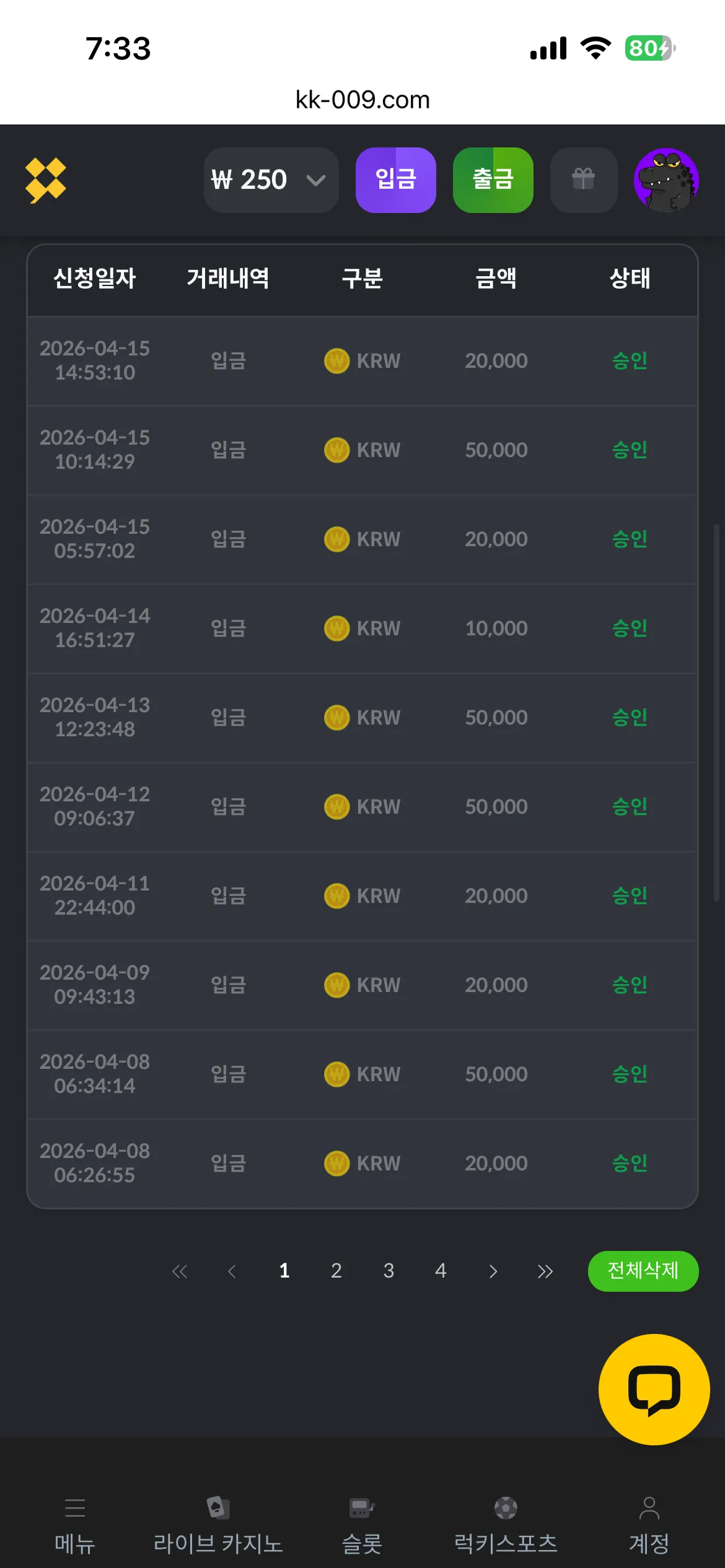Tap the green 출금 withdraw button
This screenshot has height=1568, width=725.
coord(493,180)
